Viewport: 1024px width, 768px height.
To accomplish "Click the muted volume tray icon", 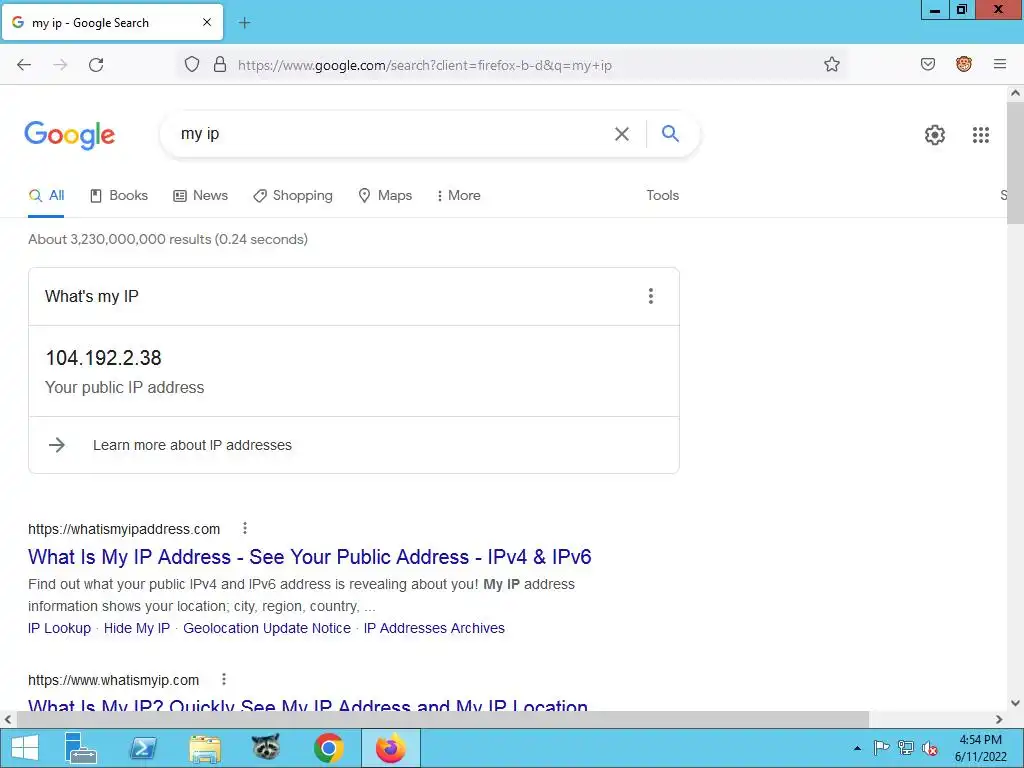I will (930, 748).
